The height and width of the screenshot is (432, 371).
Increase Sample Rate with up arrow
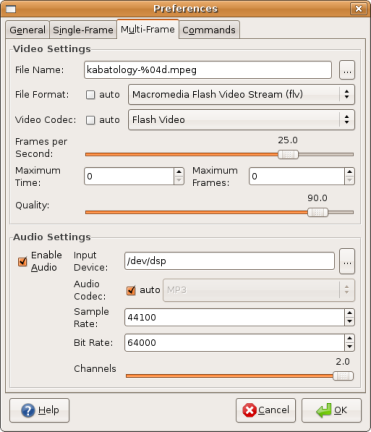pos(349,313)
